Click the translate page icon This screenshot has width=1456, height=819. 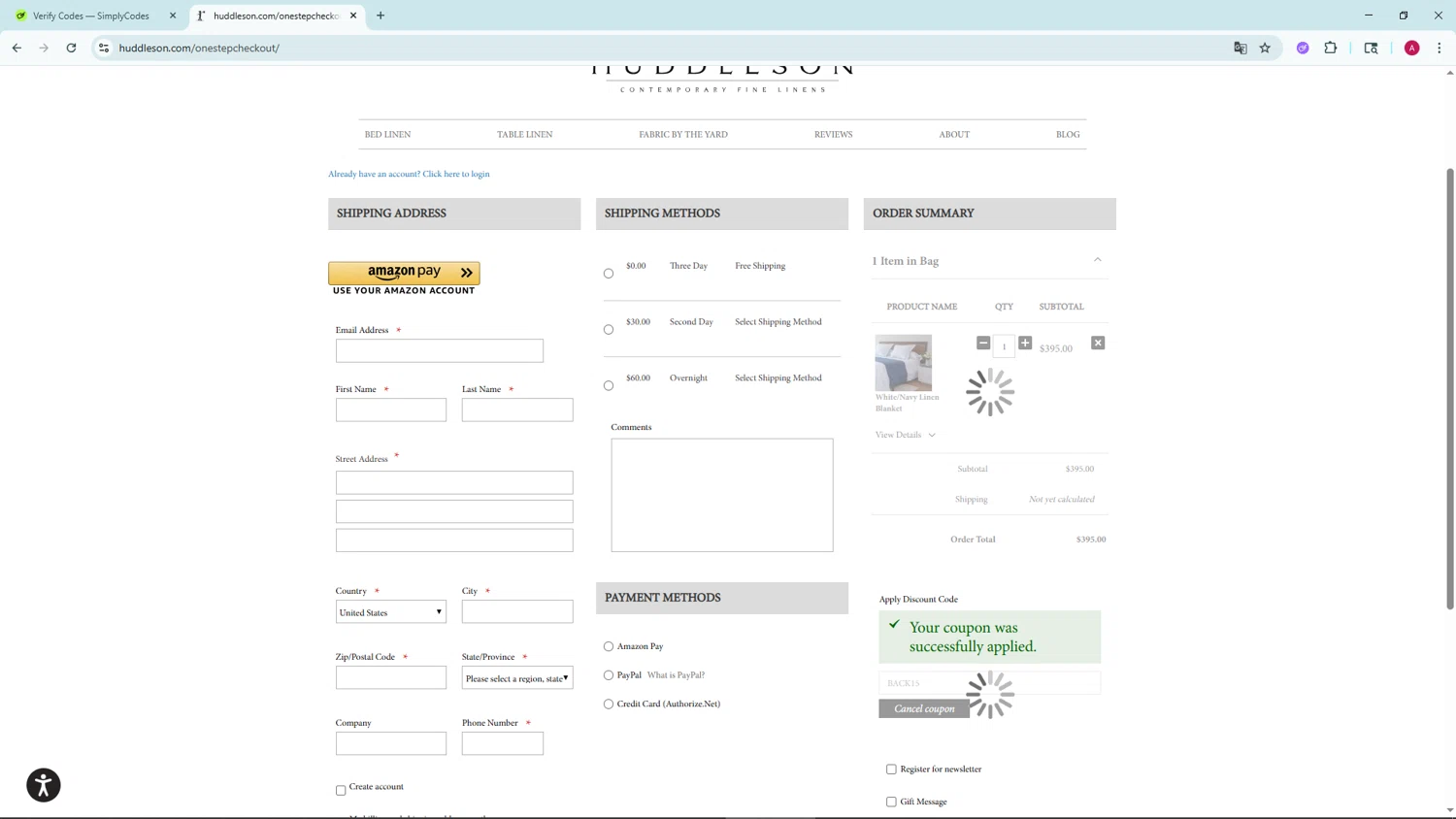(1240, 48)
